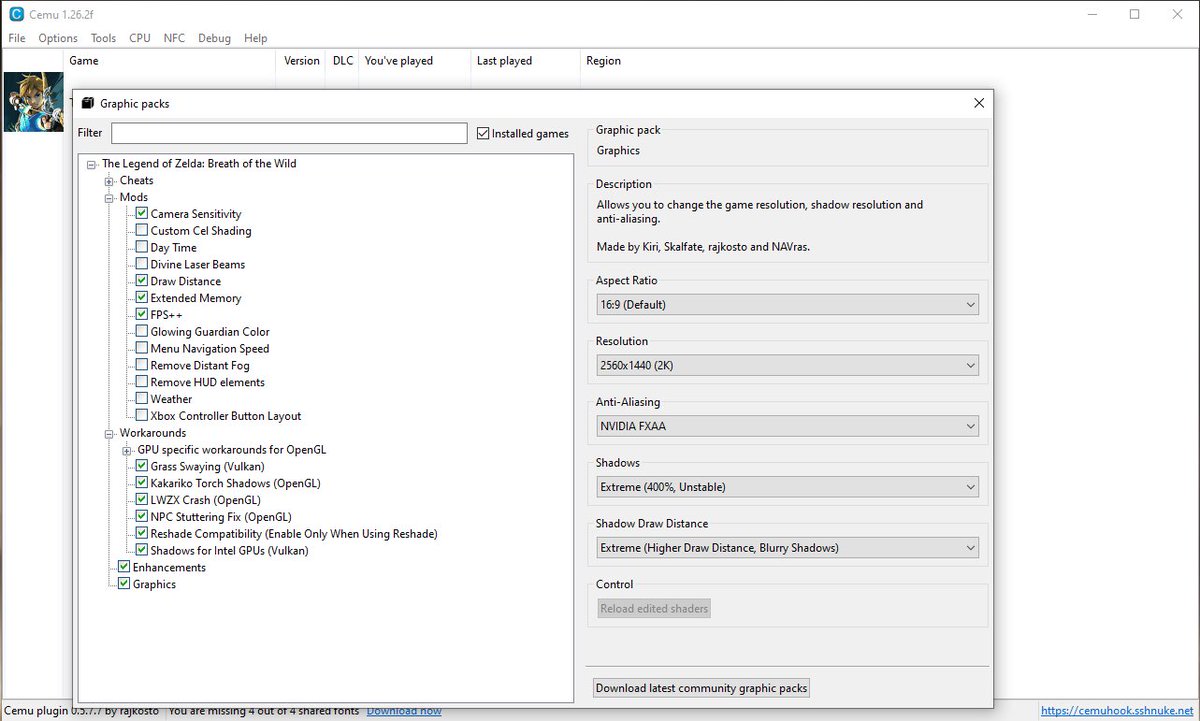This screenshot has width=1200, height=721.
Task: Sort by DLC column header
Action: [343, 61]
